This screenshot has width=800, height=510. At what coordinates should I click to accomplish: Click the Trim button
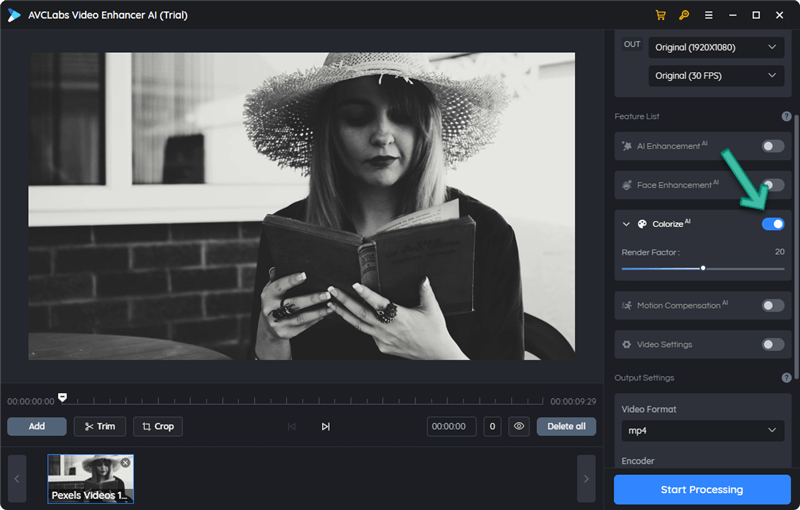coord(100,426)
